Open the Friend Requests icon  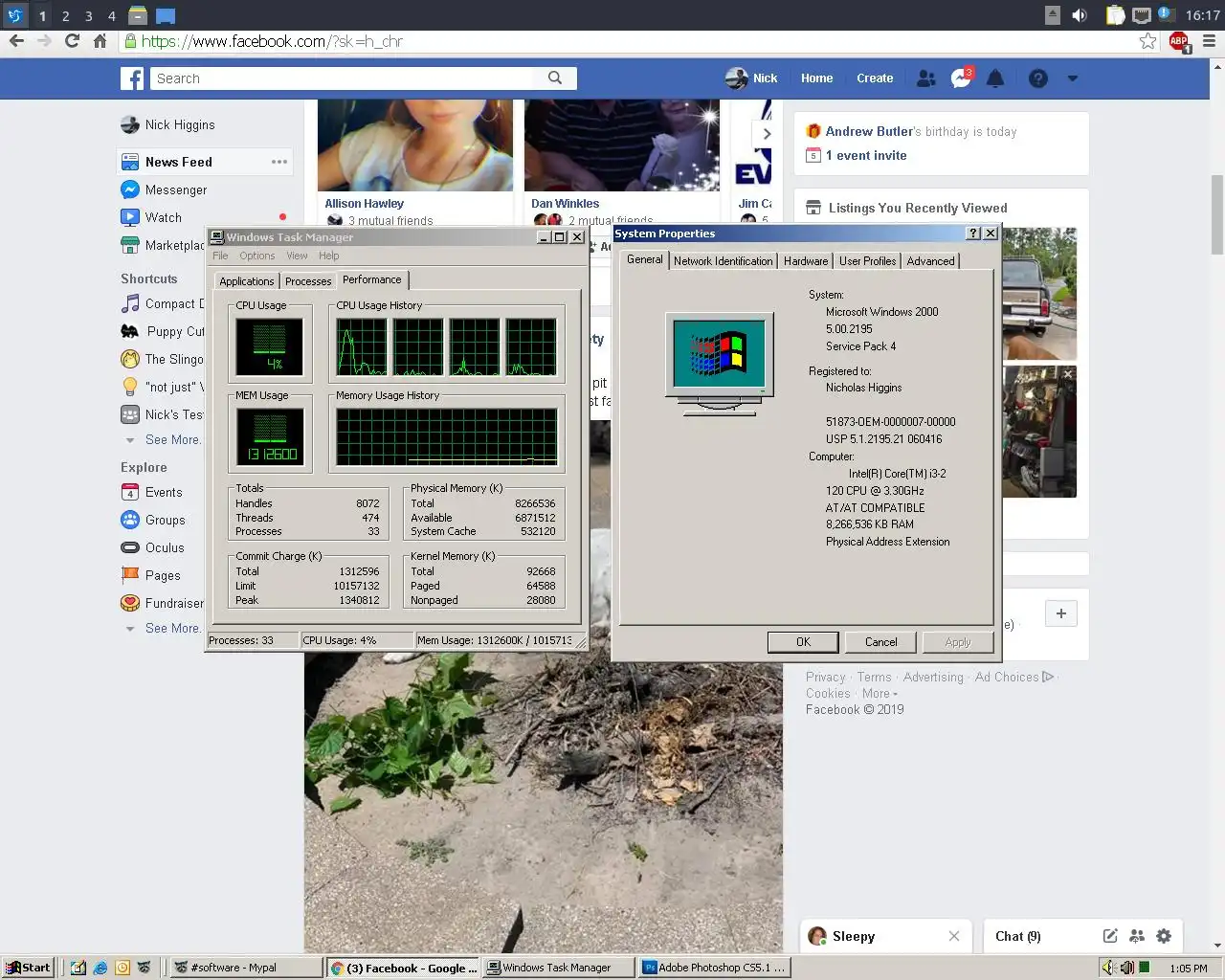pos(925,78)
